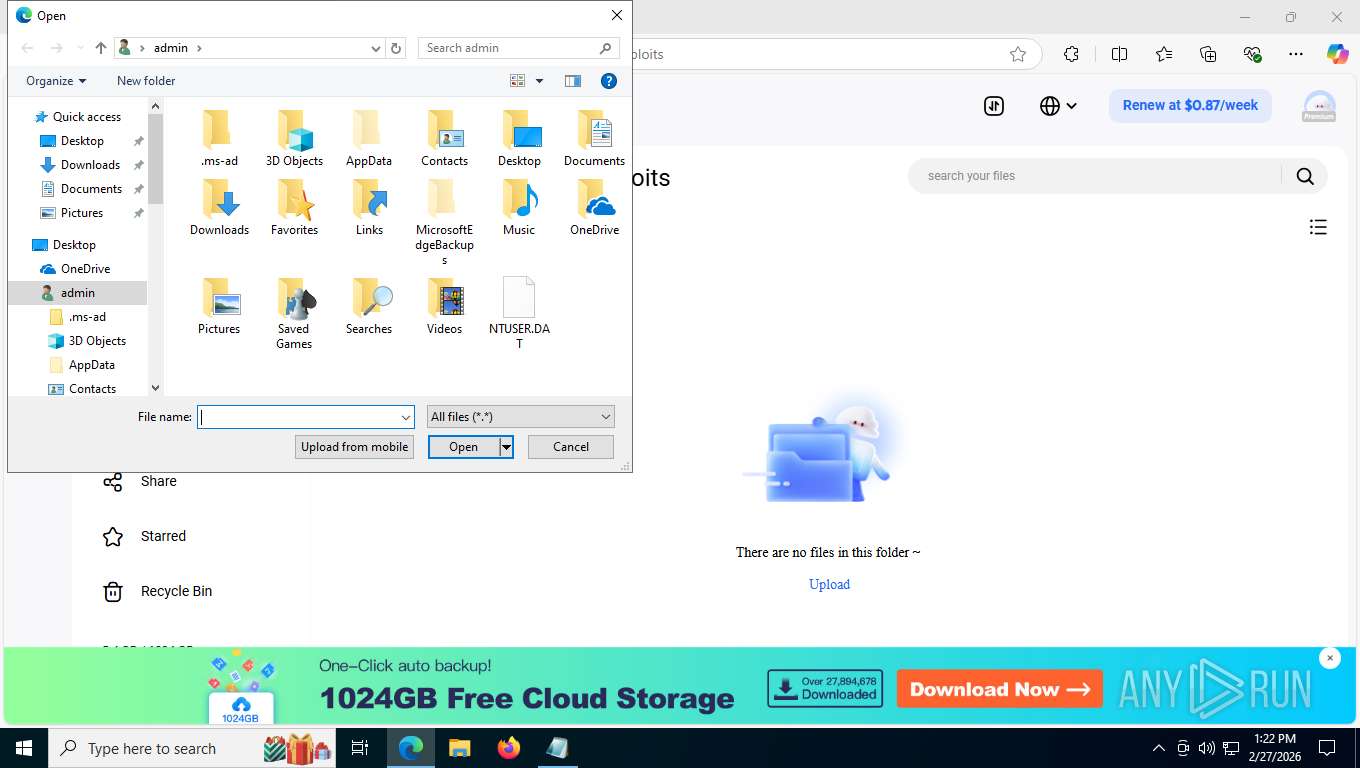Open the 3D Objects folder in file list
The height and width of the screenshot is (768, 1360).
(x=294, y=139)
